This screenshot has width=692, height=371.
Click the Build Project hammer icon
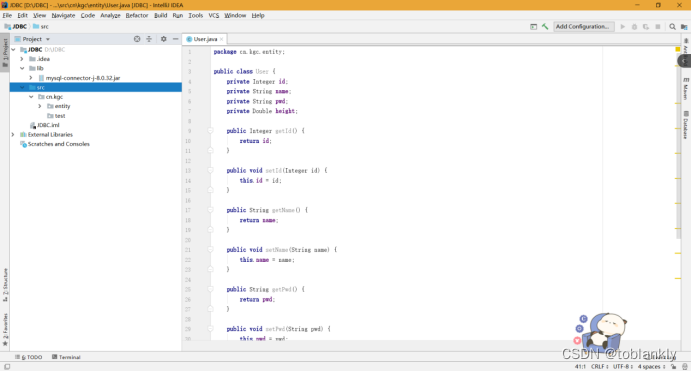[x=545, y=26]
